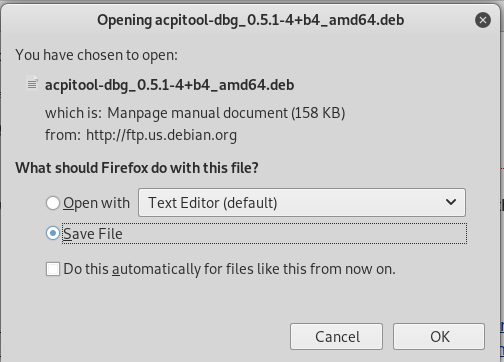
Task: Click the 'which is:' label
Action: [x=73, y=113]
